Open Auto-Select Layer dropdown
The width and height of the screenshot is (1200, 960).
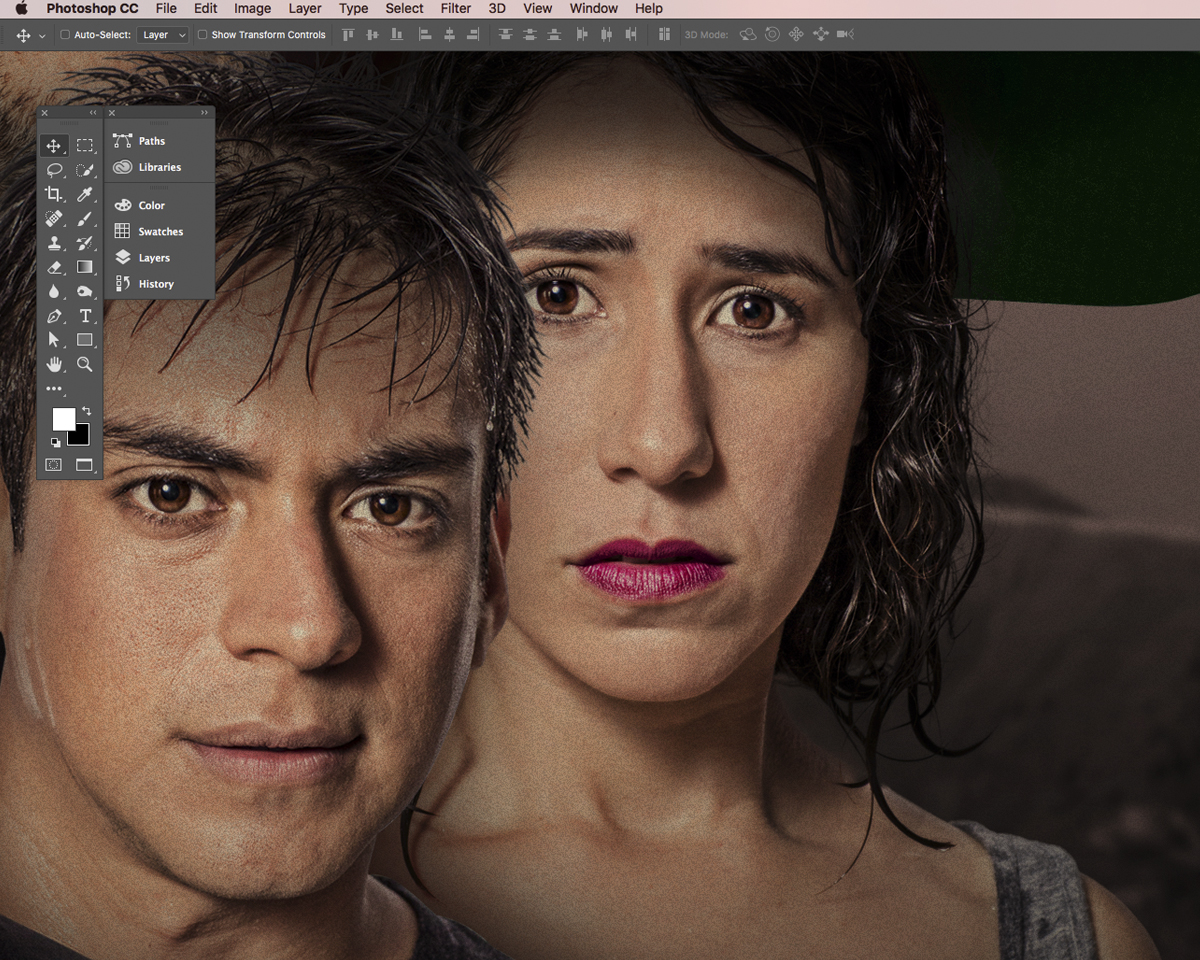click(163, 34)
